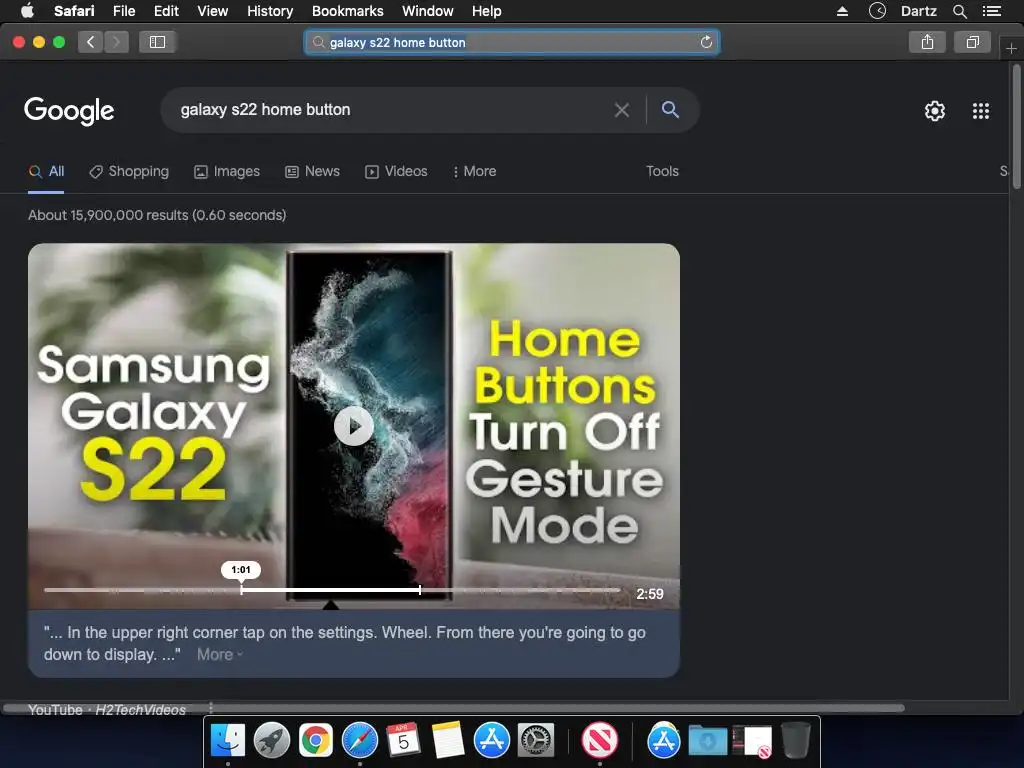Click the Dartz user name in menu bar
1024x768 pixels.
click(x=919, y=11)
